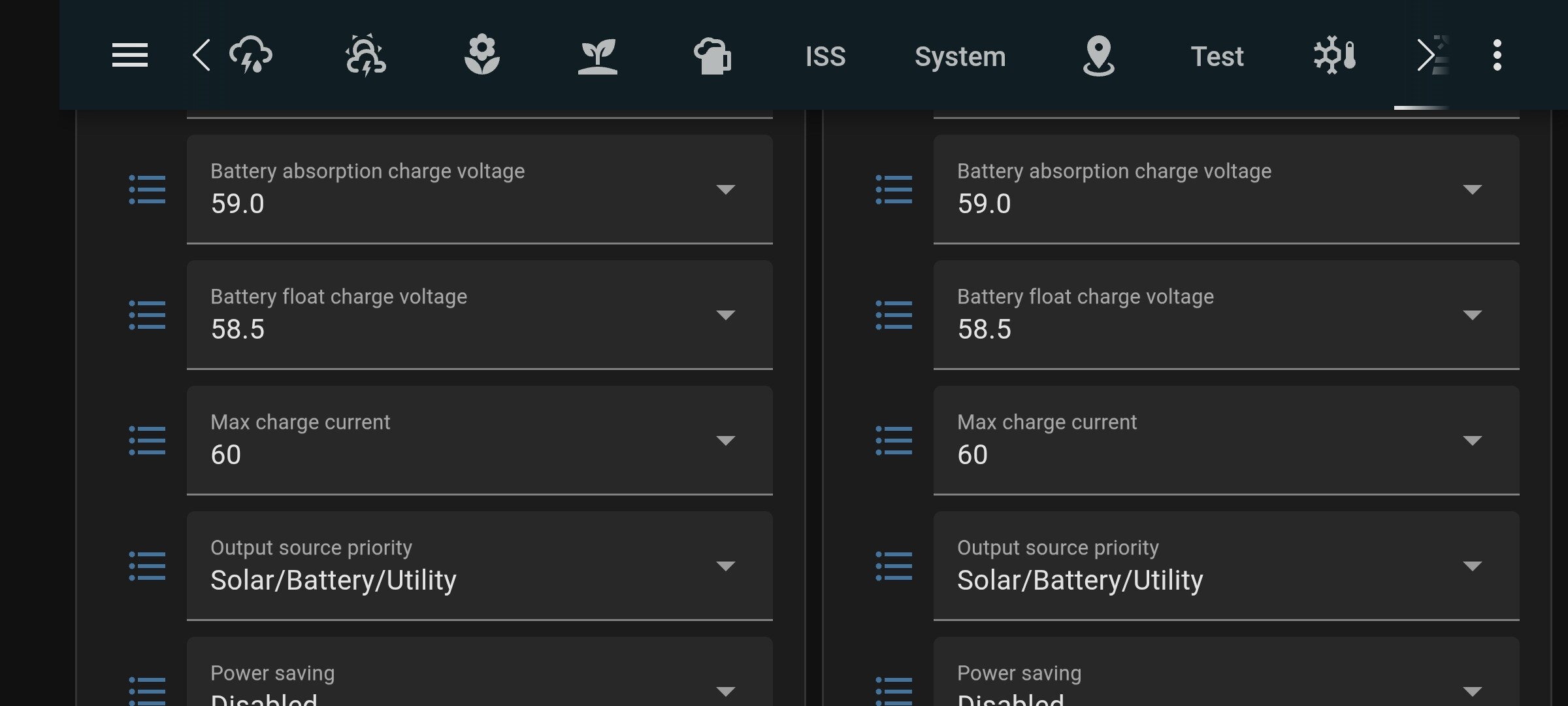
Task: Switch to the sunny thunderstorm tab
Action: pyautogui.click(x=366, y=56)
